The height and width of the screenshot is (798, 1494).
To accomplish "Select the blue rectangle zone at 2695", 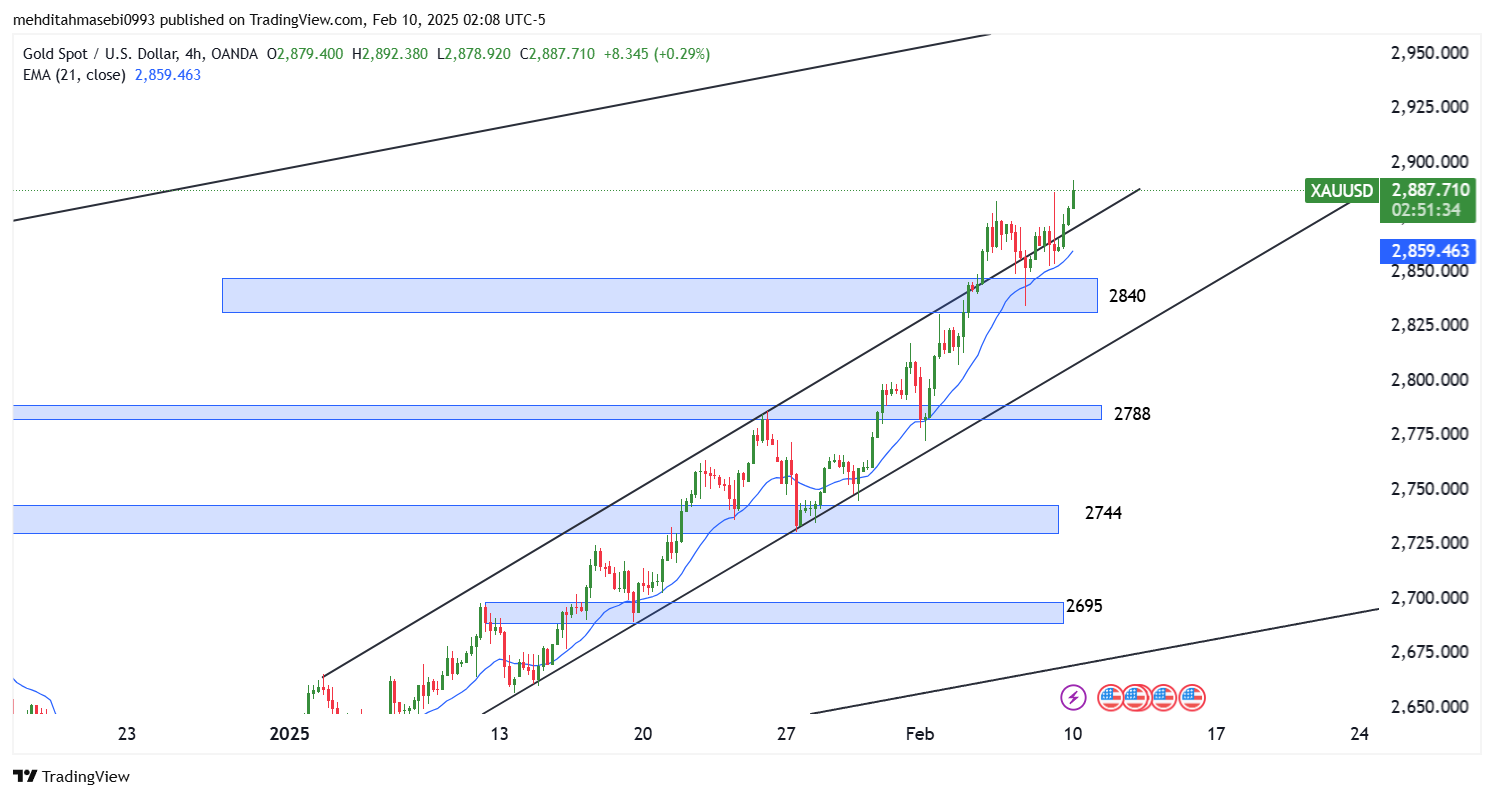I will (x=774, y=613).
